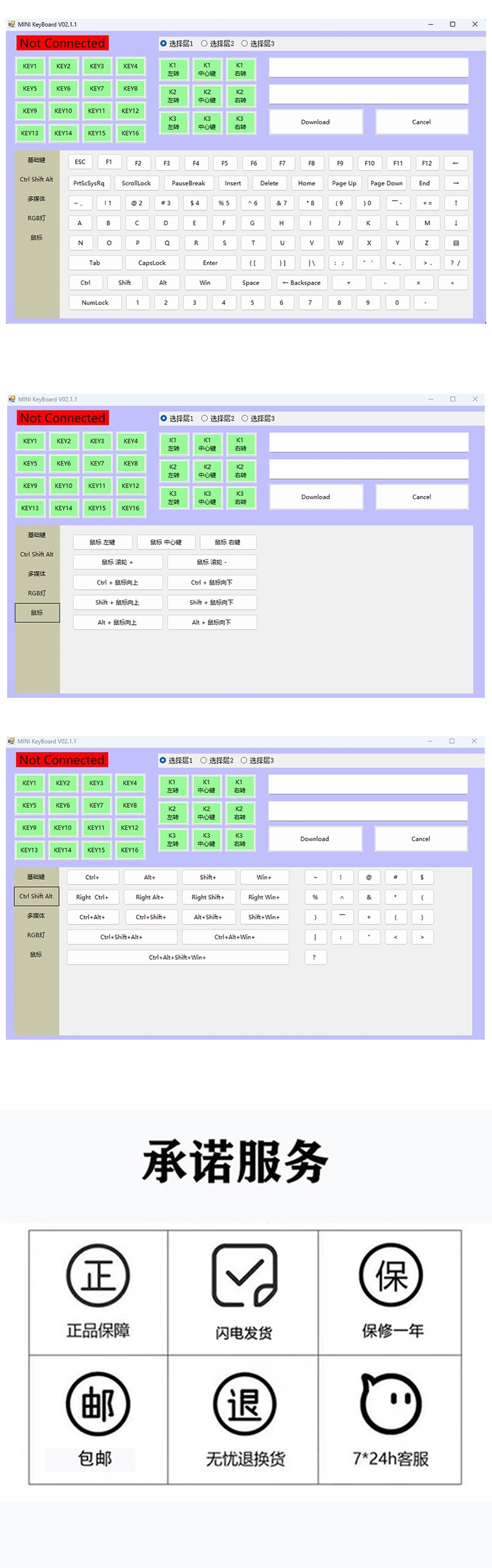Screen dimensions: 492x1568
Task: Select 选择层3 in the keyboard-keys window
Action: click(x=258, y=43)
